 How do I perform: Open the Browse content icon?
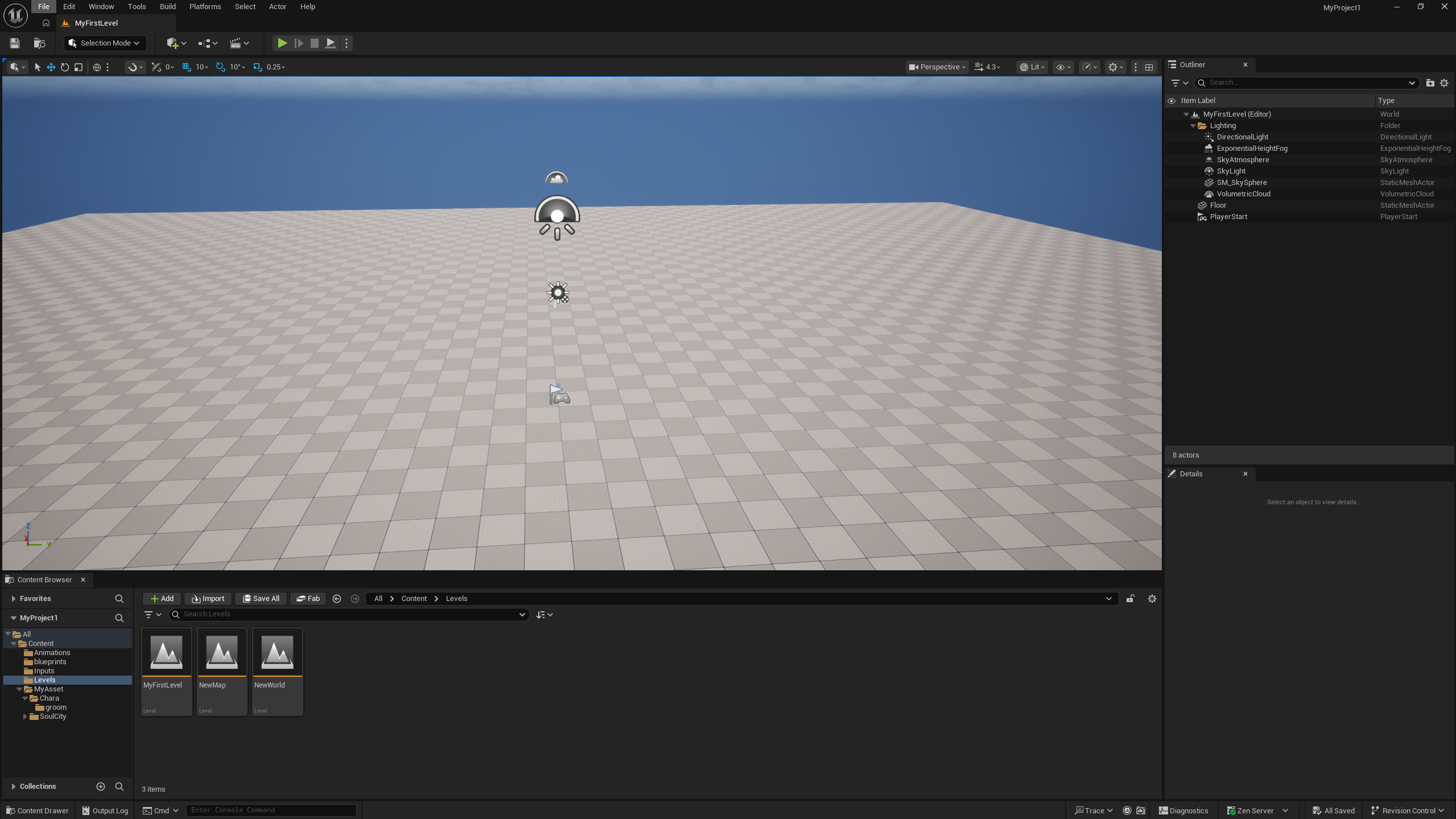(39, 43)
